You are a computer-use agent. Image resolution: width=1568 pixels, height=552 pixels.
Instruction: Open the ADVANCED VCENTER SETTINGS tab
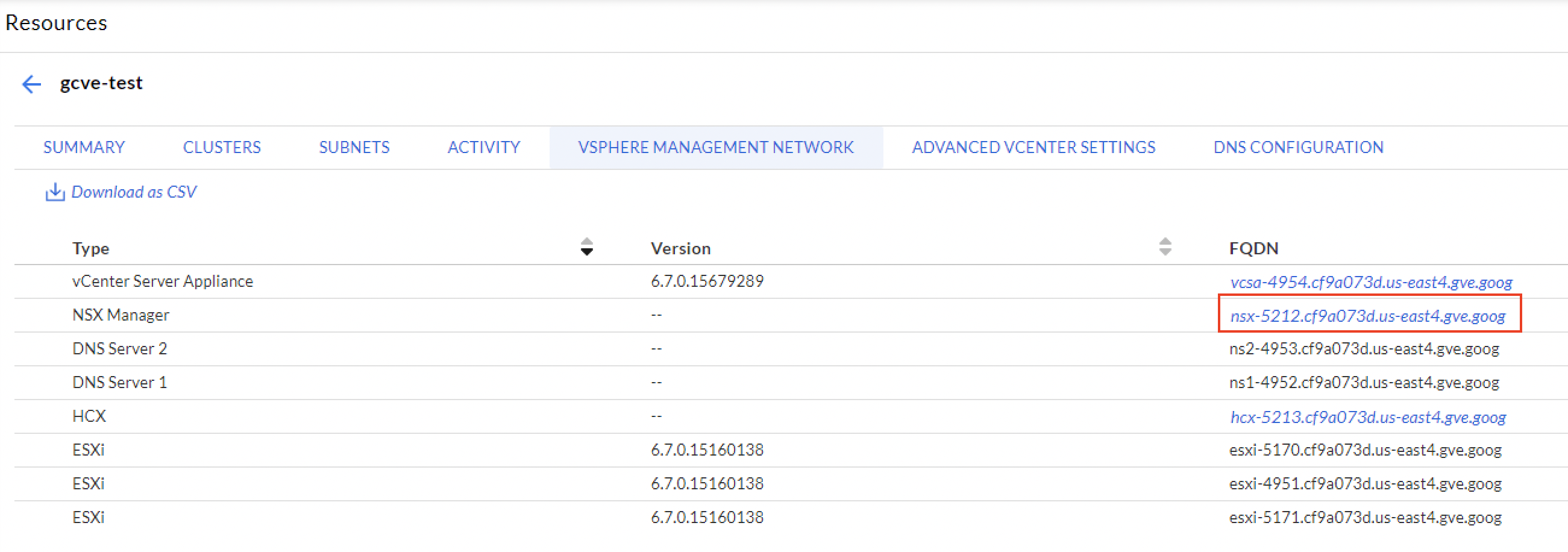point(1033,146)
